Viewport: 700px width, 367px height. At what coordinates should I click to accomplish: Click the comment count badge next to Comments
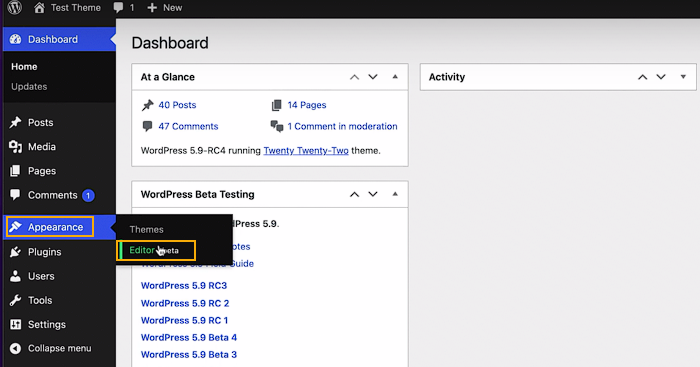88,195
